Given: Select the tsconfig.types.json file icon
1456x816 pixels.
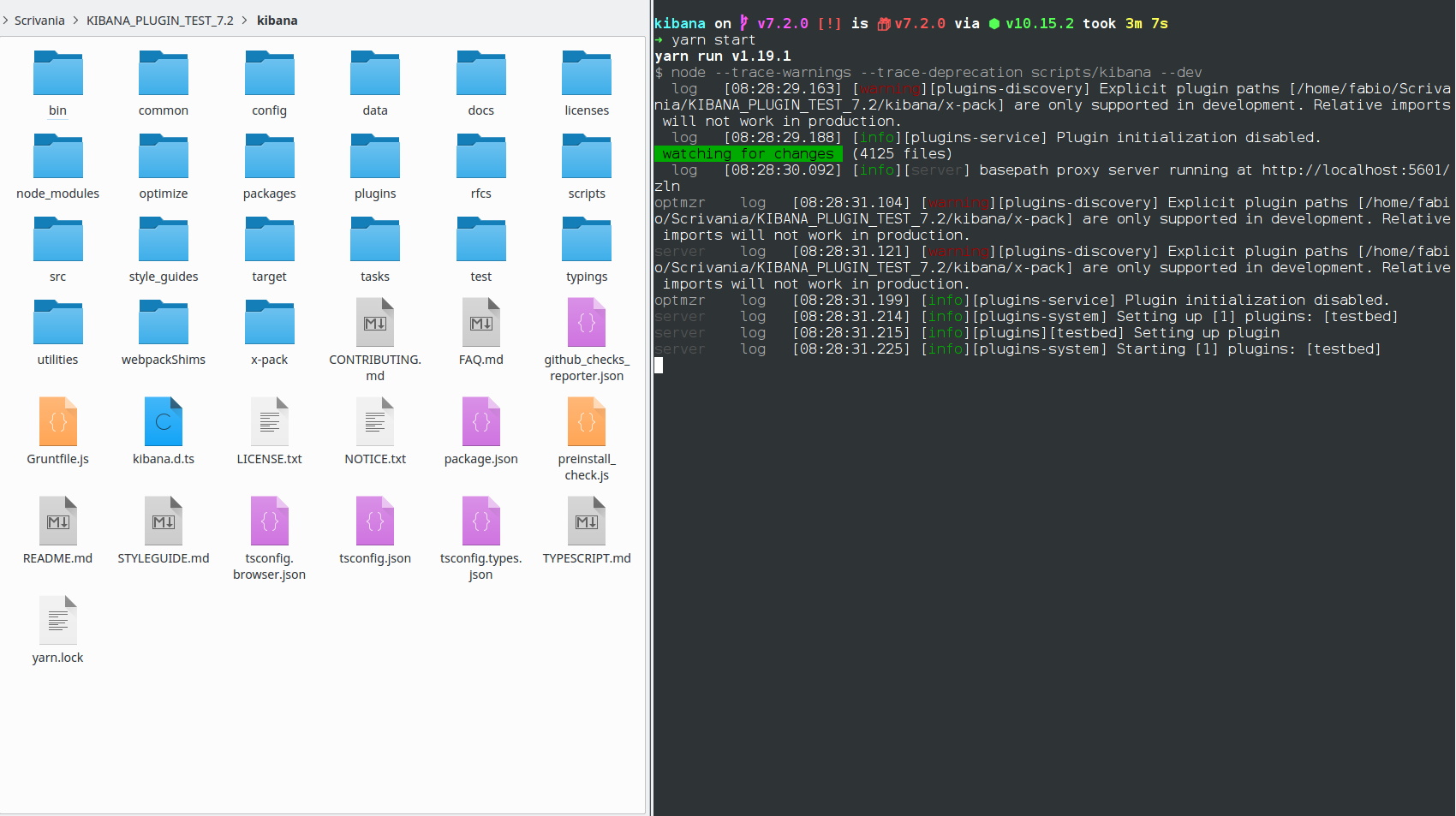Looking at the screenshot, I should [481, 521].
